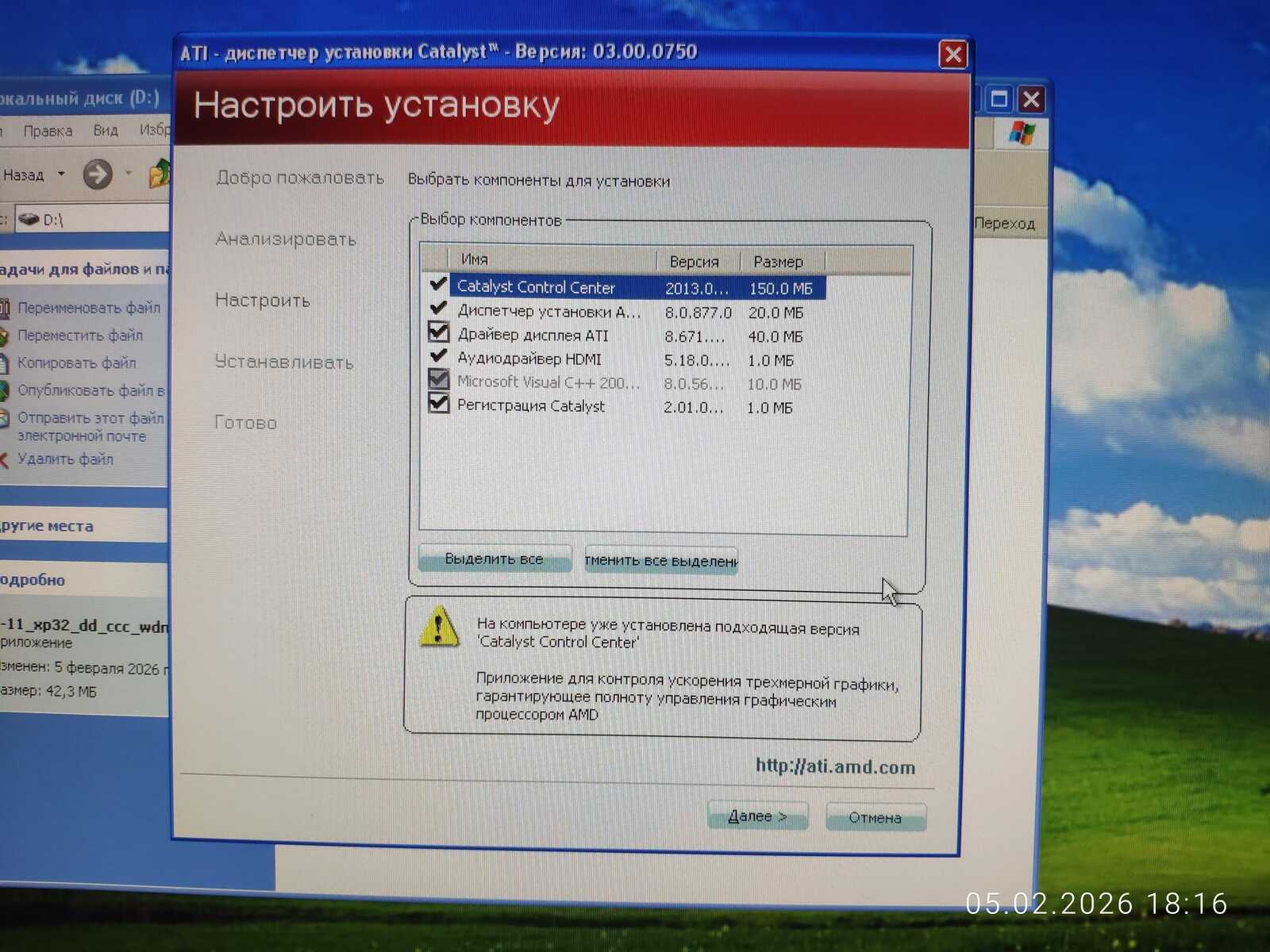
Task: Click Отправить этот файл по электронной почте
Action: (x=91, y=426)
